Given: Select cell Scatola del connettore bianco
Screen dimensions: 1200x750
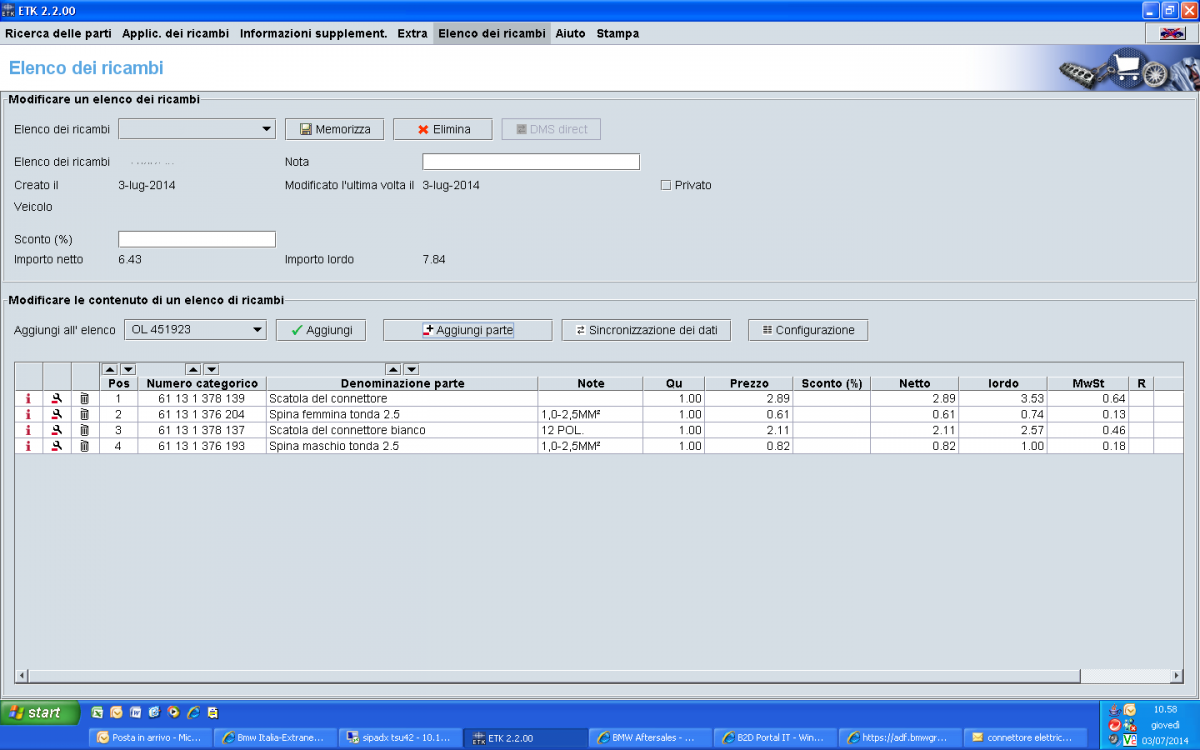Looking at the screenshot, I should [x=402, y=431].
